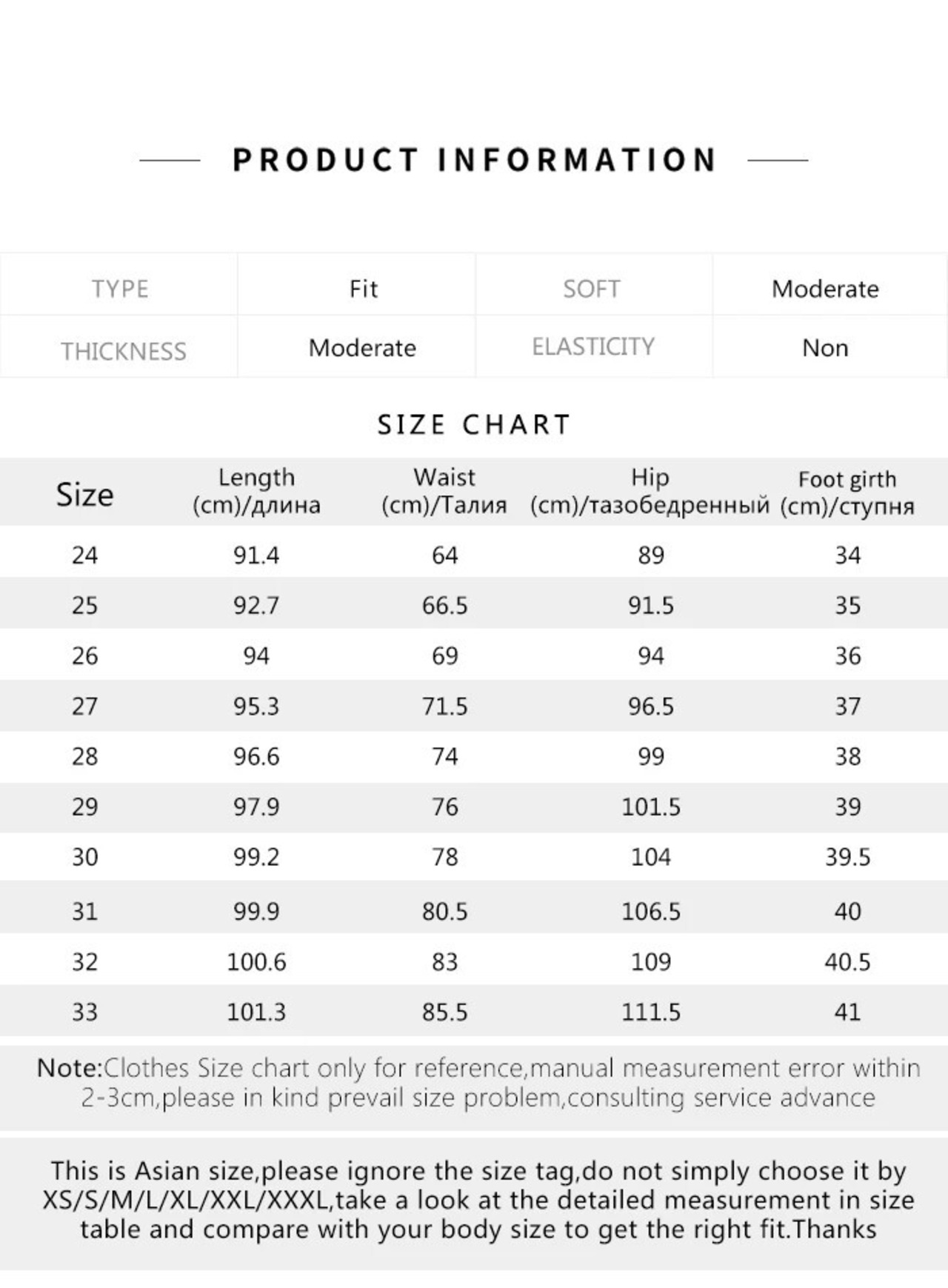Image resolution: width=948 pixels, height=1288 pixels.
Task: Select the Foot girth column header
Action: click(847, 493)
